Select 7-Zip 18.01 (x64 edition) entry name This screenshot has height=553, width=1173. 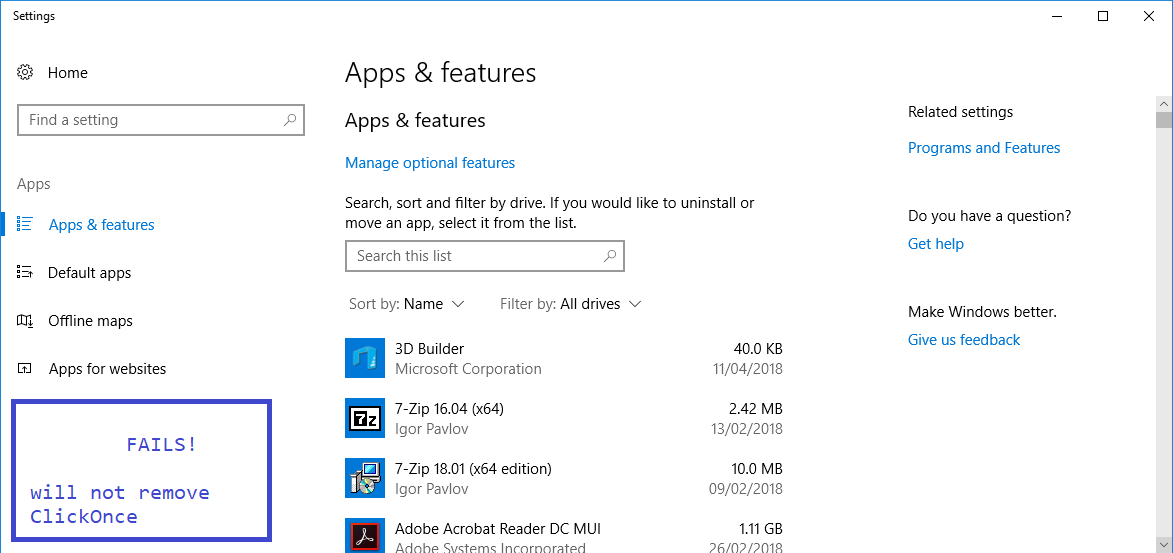coord(473,469)
